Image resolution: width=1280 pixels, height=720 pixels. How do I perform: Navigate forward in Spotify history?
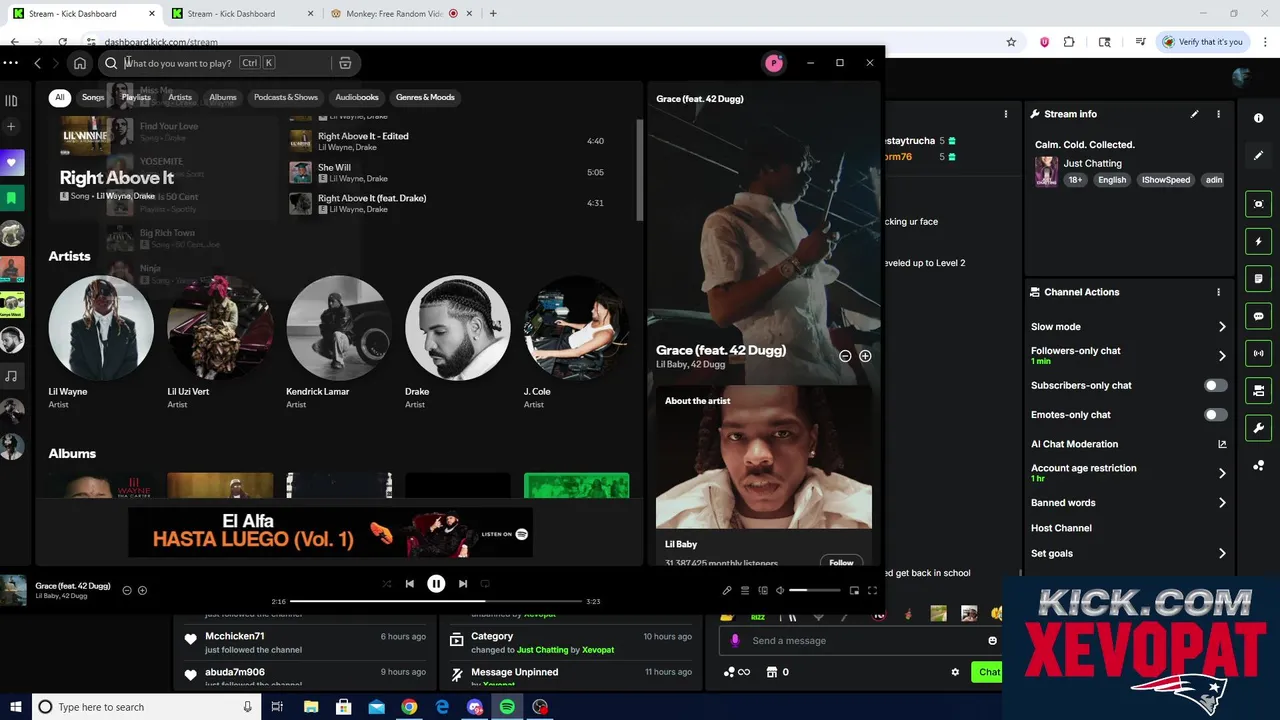56,63
